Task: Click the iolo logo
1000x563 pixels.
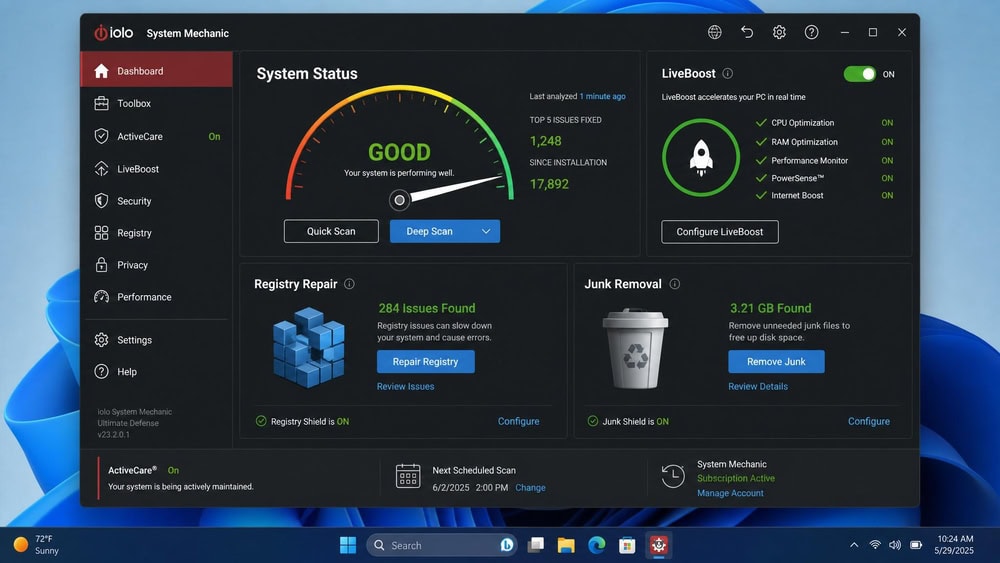Action: click(114, 33)
